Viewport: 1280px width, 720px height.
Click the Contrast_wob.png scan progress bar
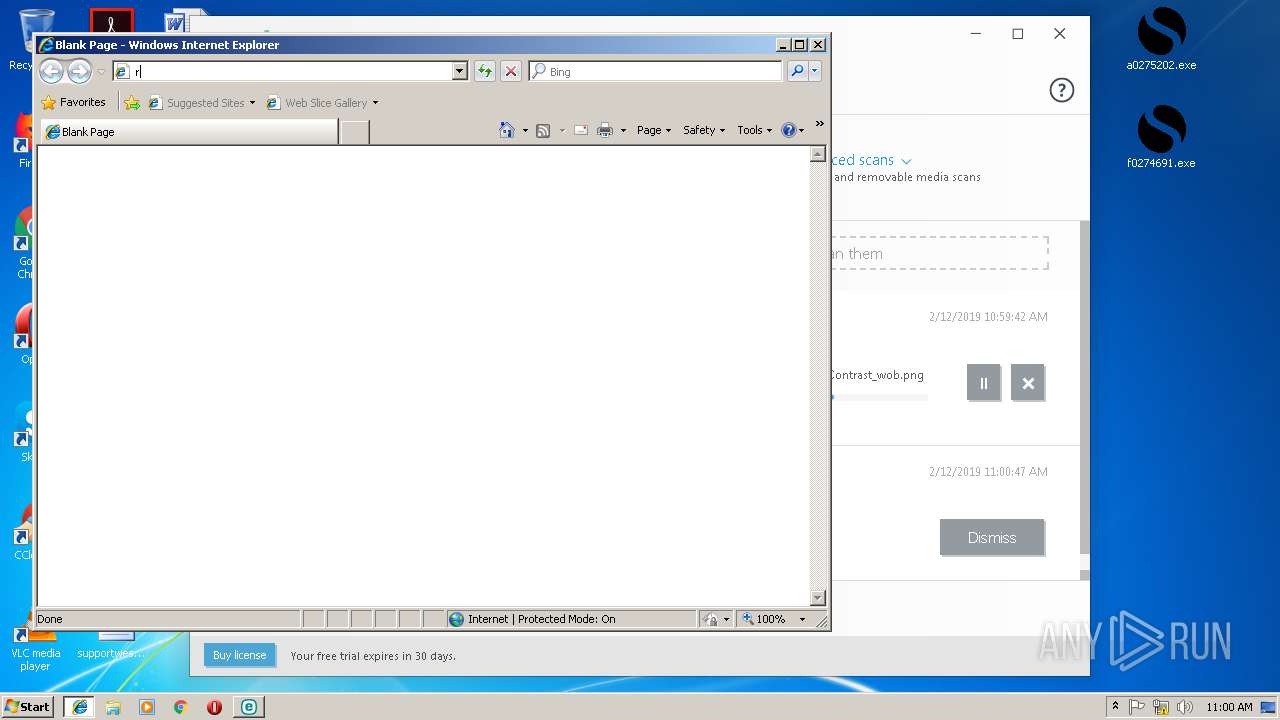click(x=880, y=397)
